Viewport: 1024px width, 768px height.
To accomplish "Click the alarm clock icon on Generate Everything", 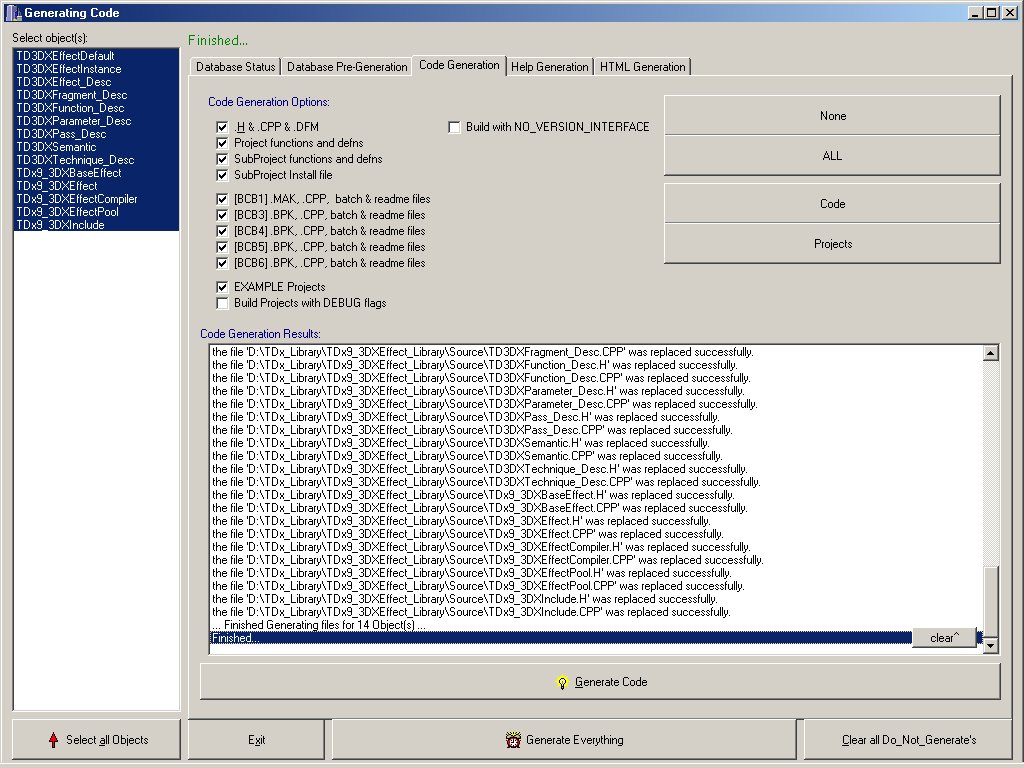I will (514, 740).
